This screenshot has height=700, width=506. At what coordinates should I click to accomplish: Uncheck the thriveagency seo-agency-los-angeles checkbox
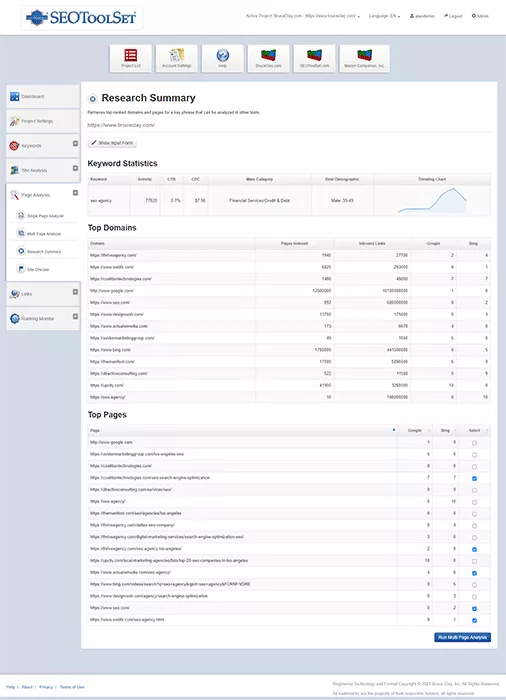[474, 550]
